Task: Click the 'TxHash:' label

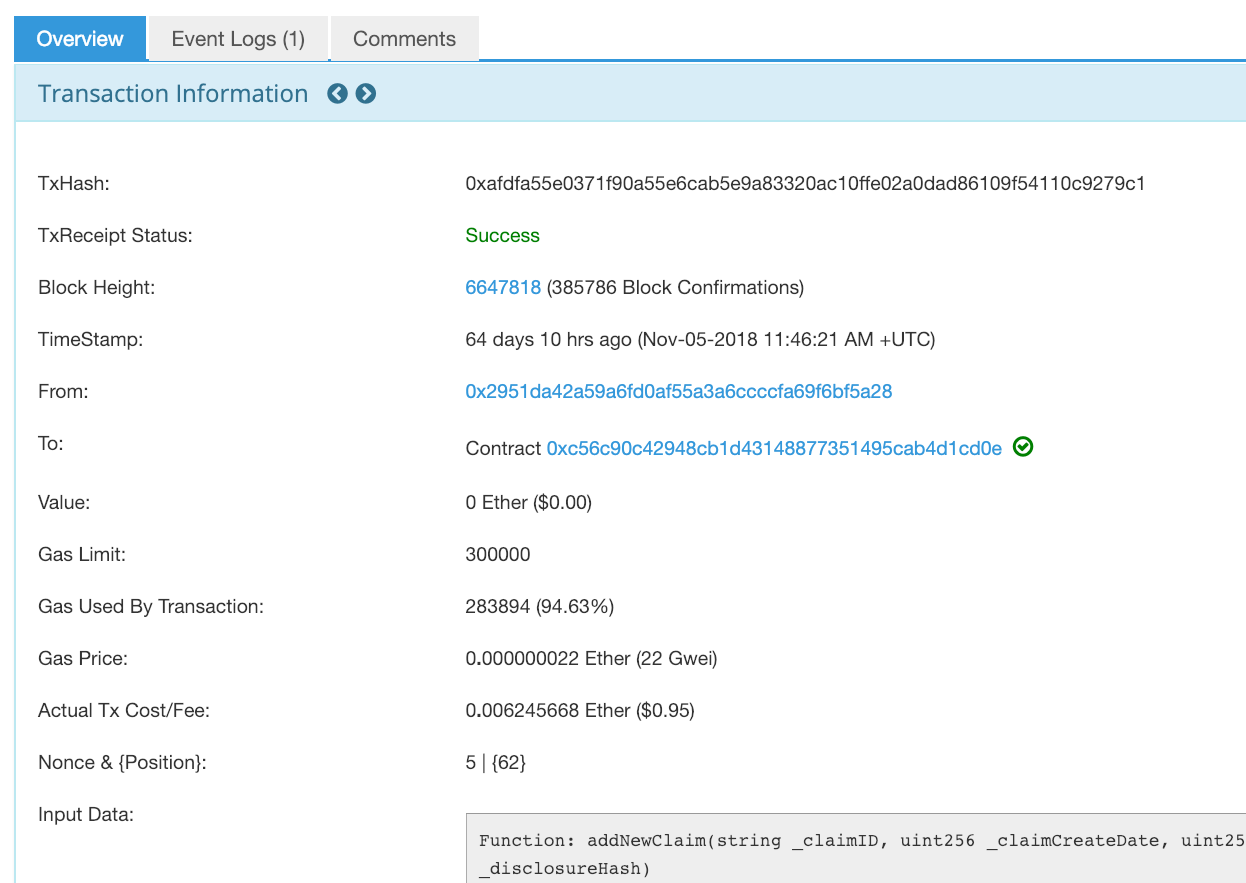Action: click(x=73, y=183)
